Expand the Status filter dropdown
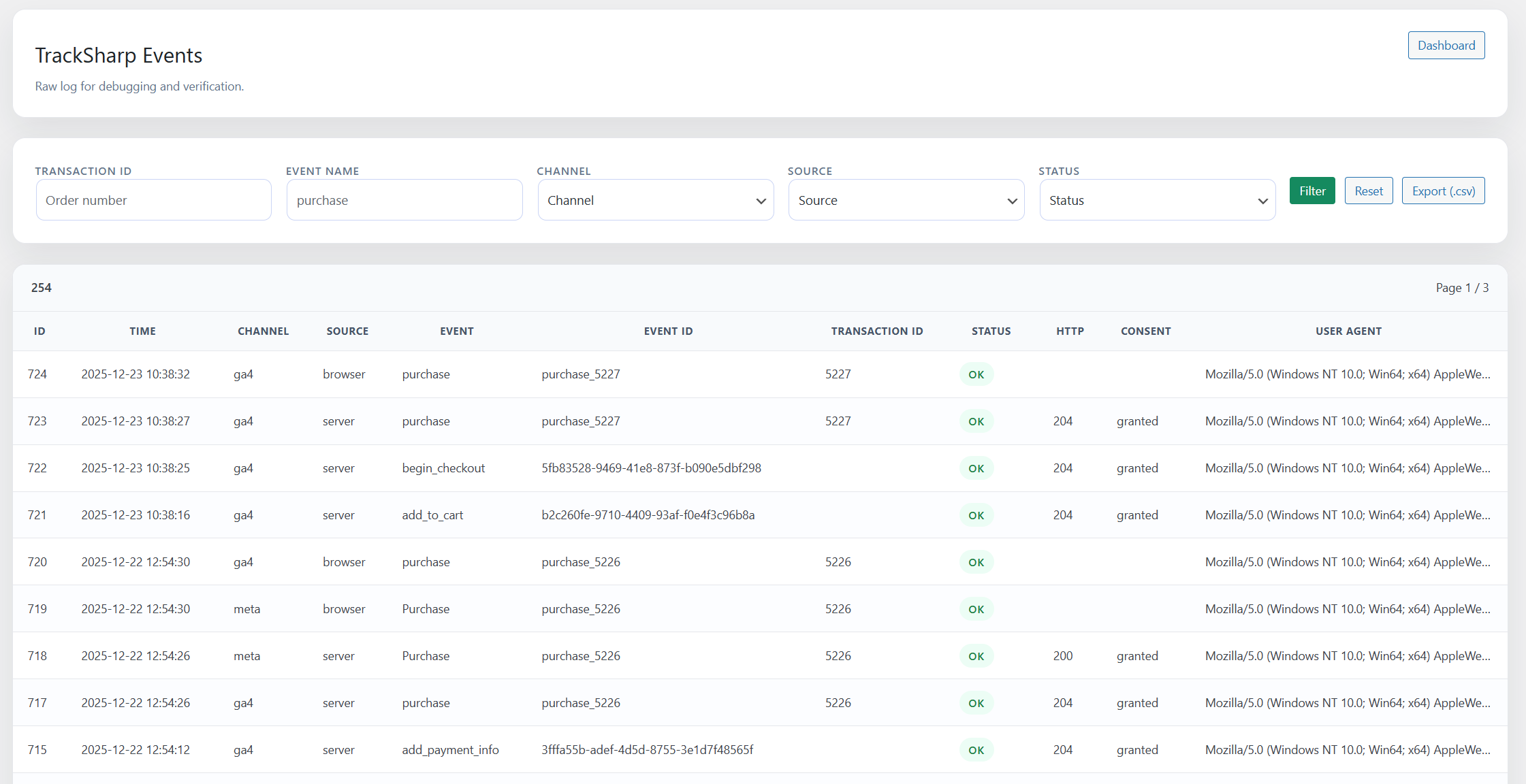 click(1157, 199)
